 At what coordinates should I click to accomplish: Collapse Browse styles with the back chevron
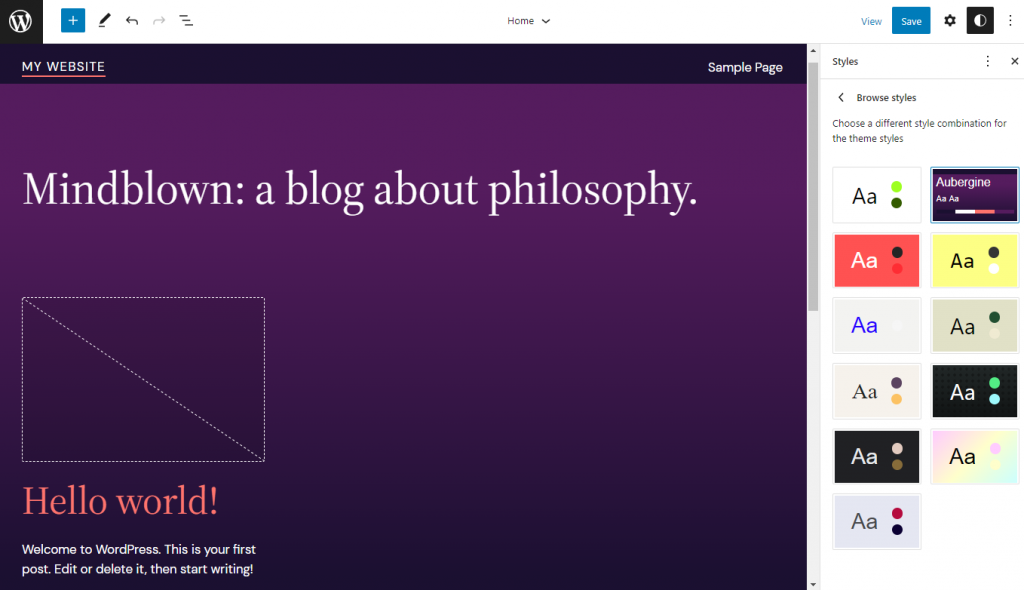pyautogui.click(x=841, y=97)
